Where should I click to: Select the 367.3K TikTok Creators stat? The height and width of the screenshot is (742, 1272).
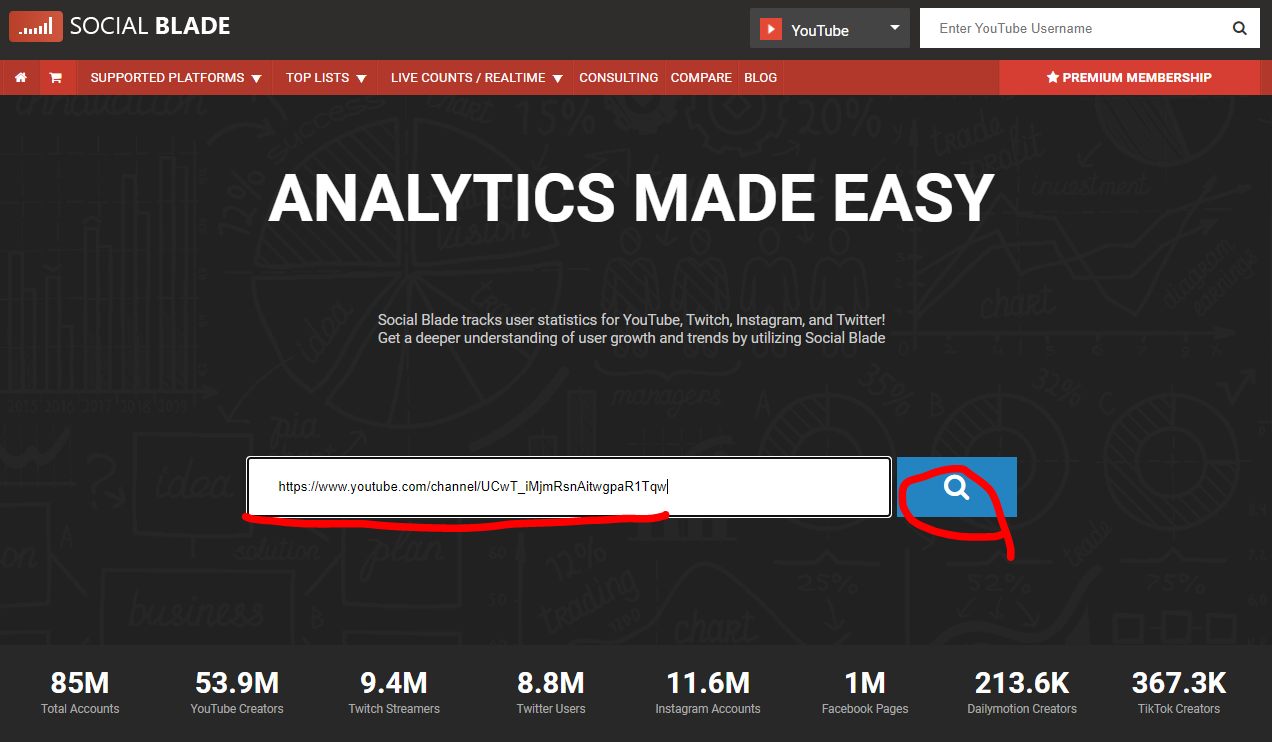click(x=1179, y=693)
